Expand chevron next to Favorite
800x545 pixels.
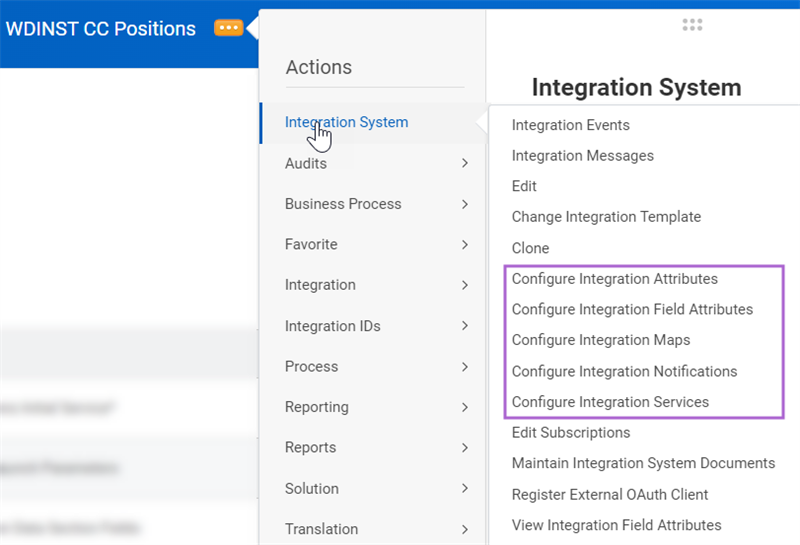465,244
